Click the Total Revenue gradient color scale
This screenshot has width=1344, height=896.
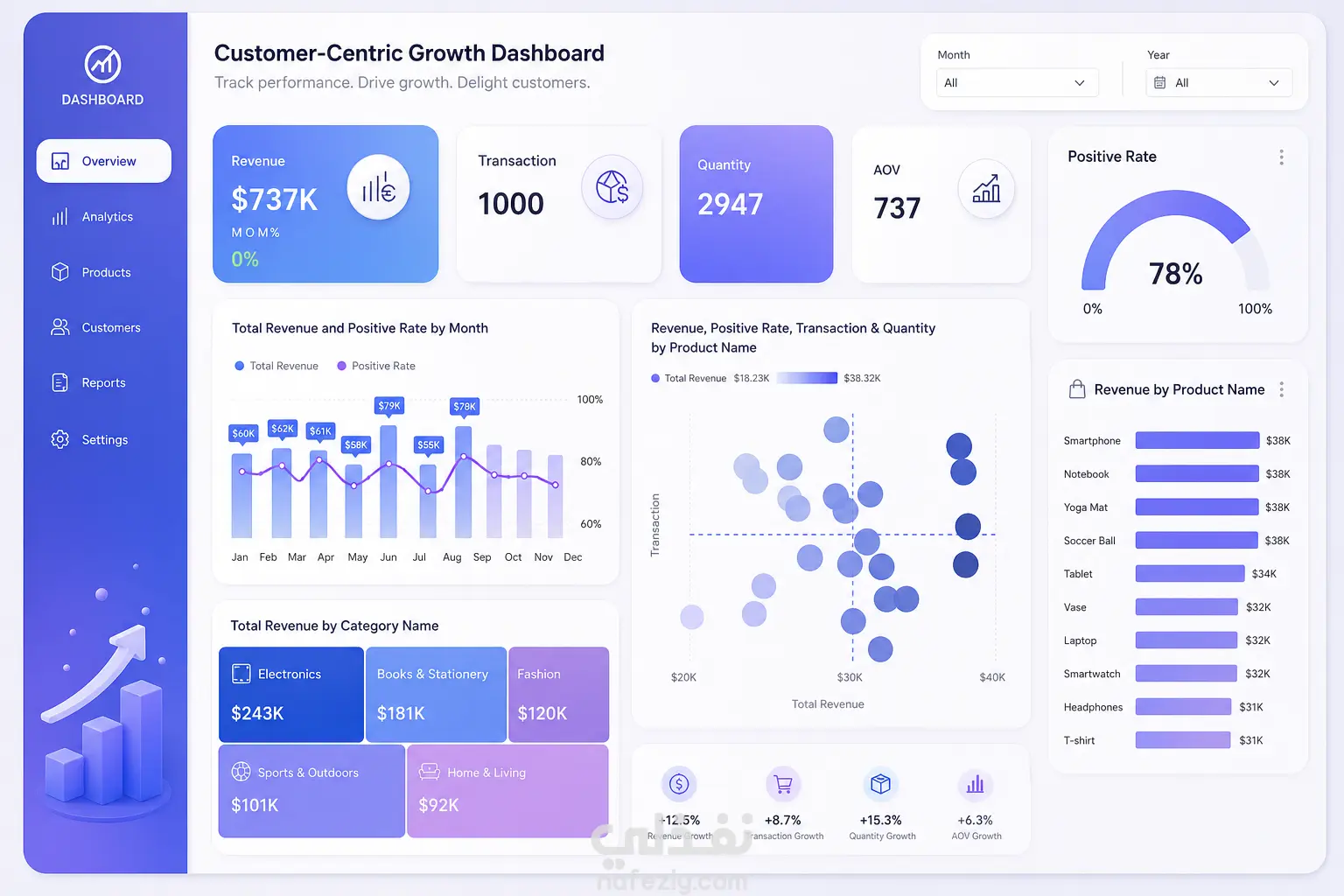click(x=807, y=378)
